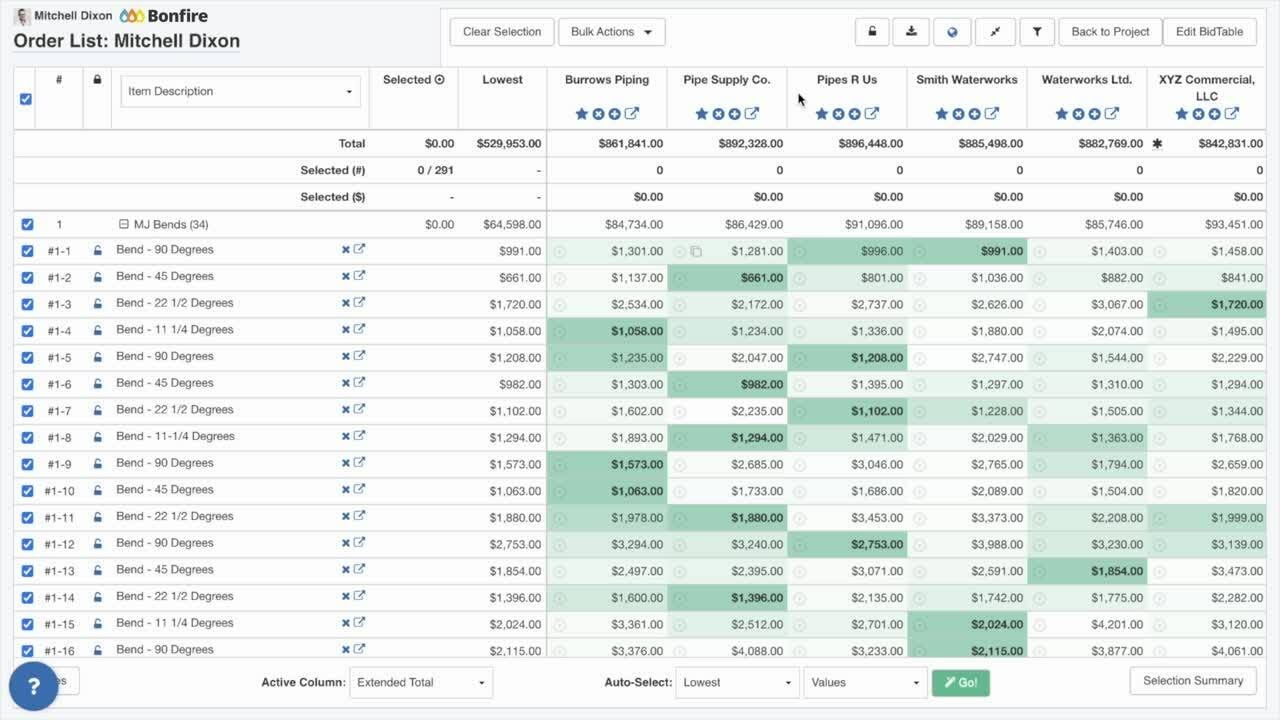Click the lock icon in table header
The width and height of the screenshot is (1280, 720).
point(97,80)
